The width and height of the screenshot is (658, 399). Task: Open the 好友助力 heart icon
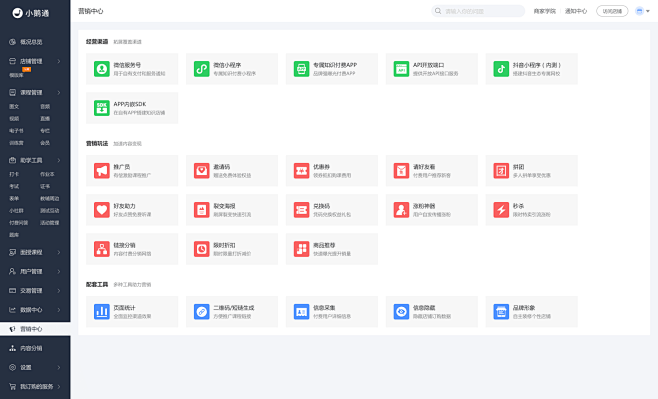pos(102,210)
